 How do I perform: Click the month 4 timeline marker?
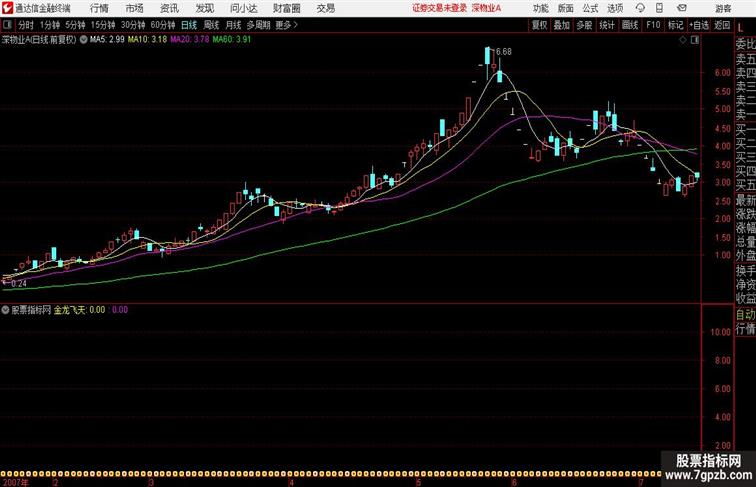[x=291, y=483]
